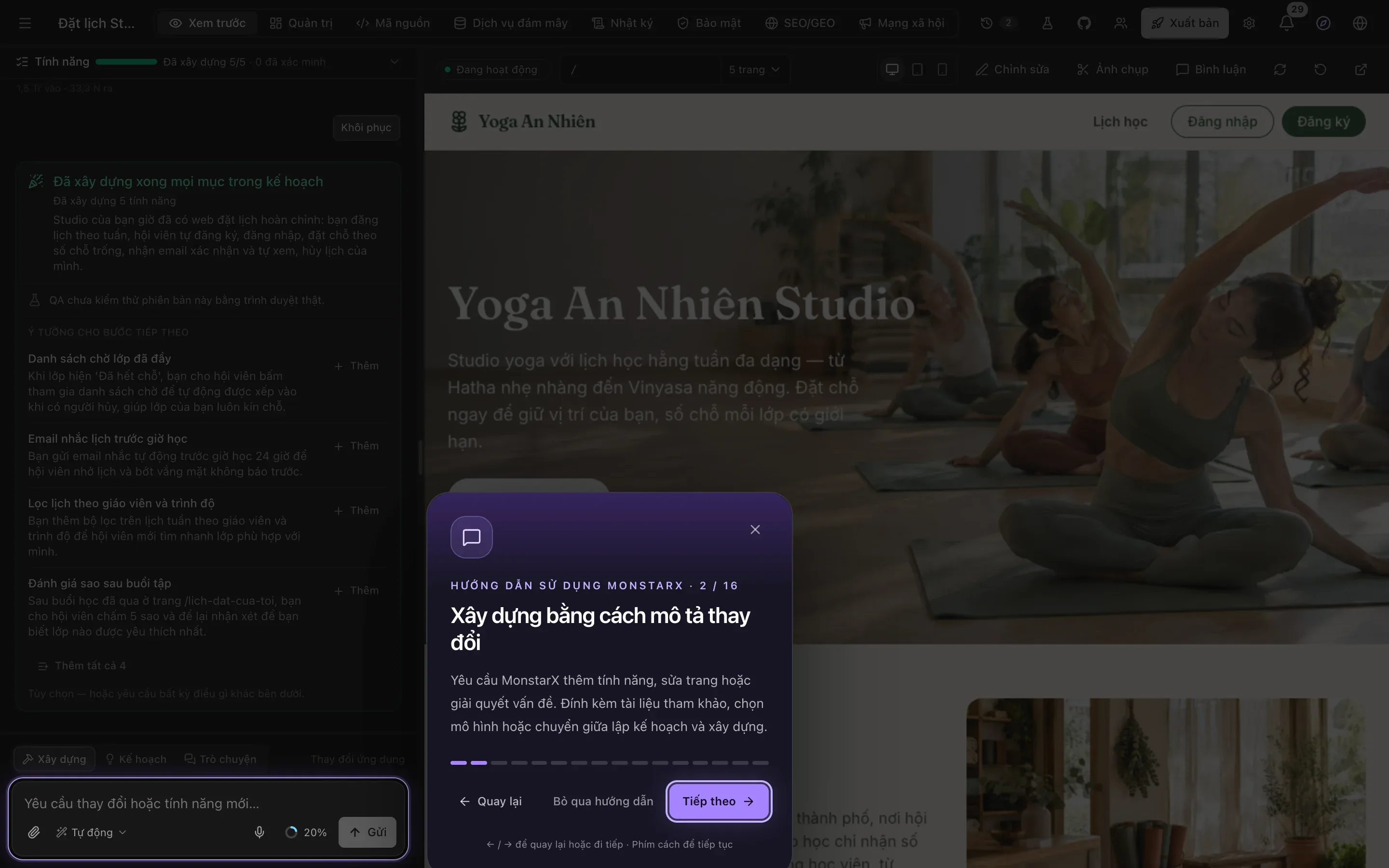
Task: Click the lab flask icon in top bar
Action: 1048,23
